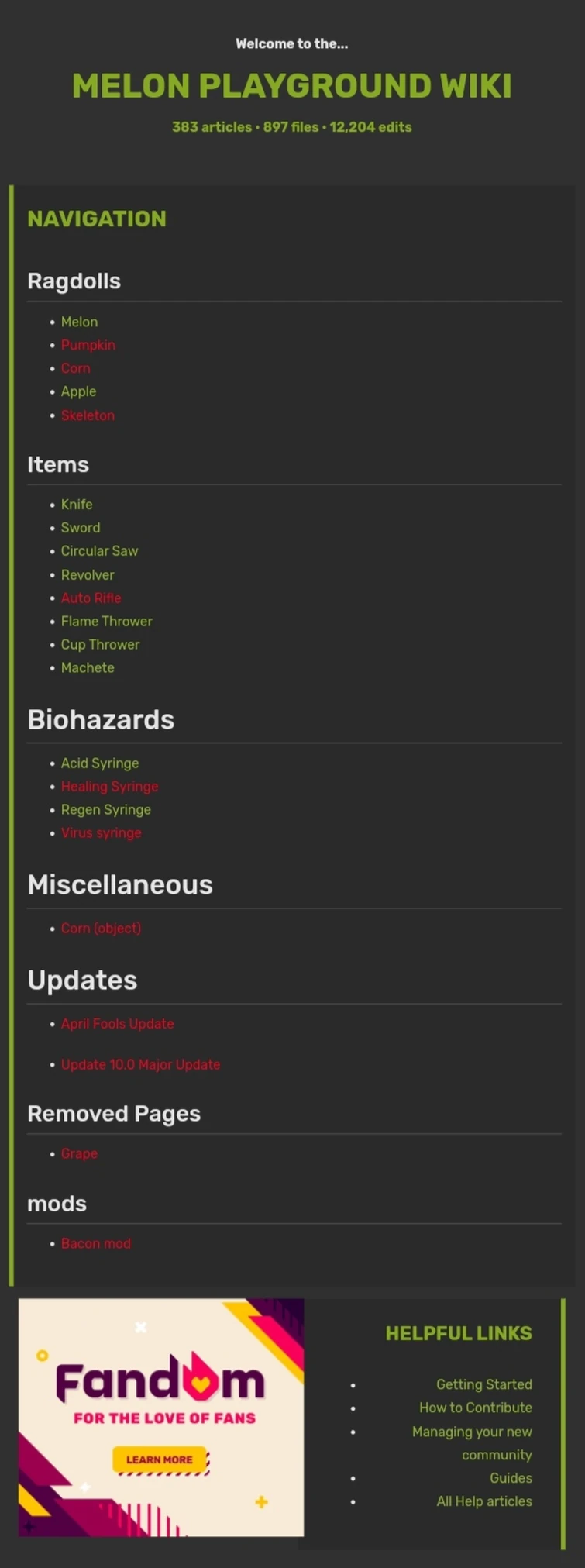Visit the Corn page under Ragdolls
Image resolution: width=585 pixels, height=1568 pixels.
[x=75, y=368]
